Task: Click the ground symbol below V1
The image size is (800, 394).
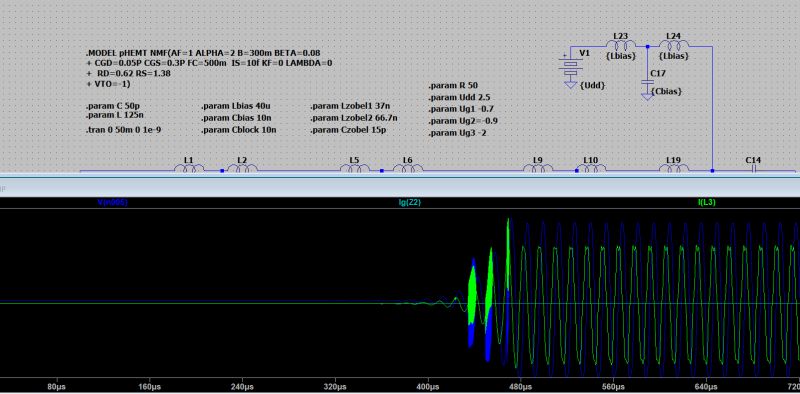Action: click(570, 84)
